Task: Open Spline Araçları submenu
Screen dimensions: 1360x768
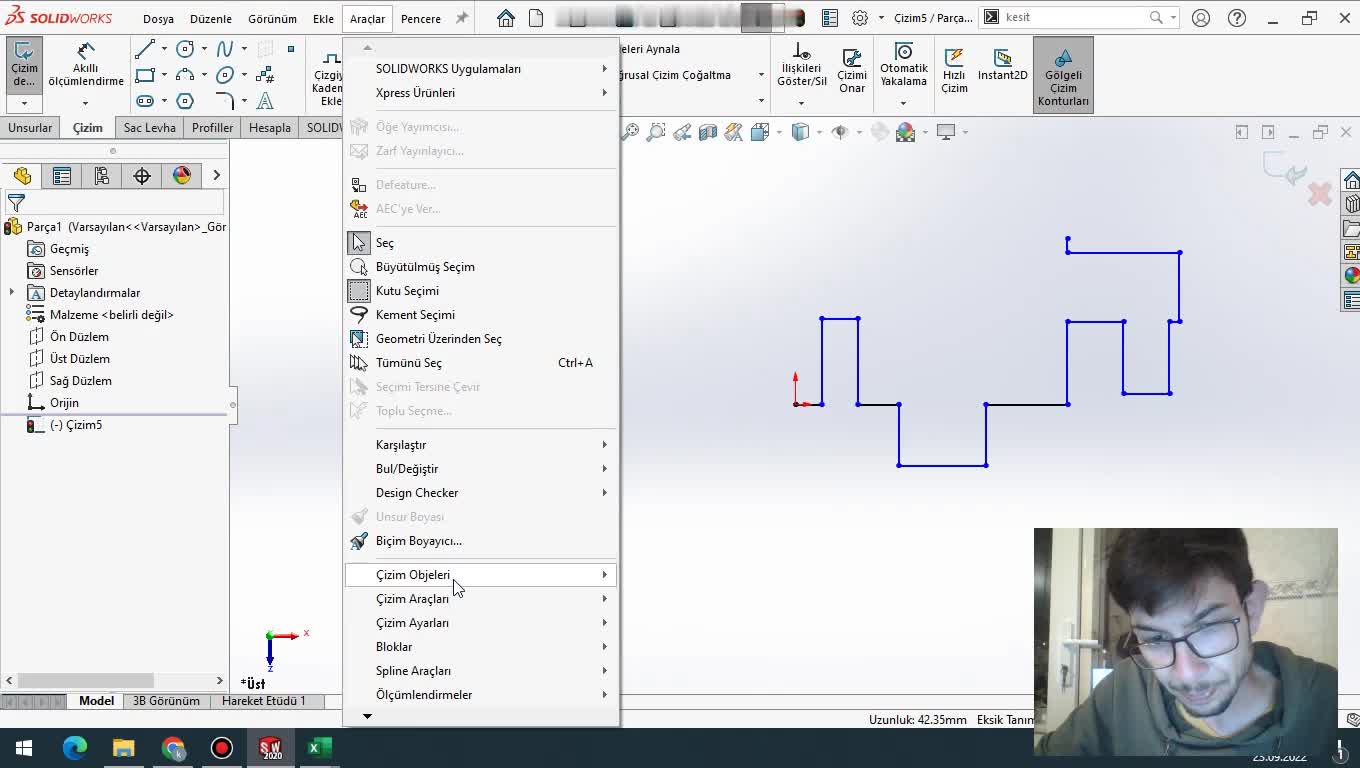Action: (481, 671)
